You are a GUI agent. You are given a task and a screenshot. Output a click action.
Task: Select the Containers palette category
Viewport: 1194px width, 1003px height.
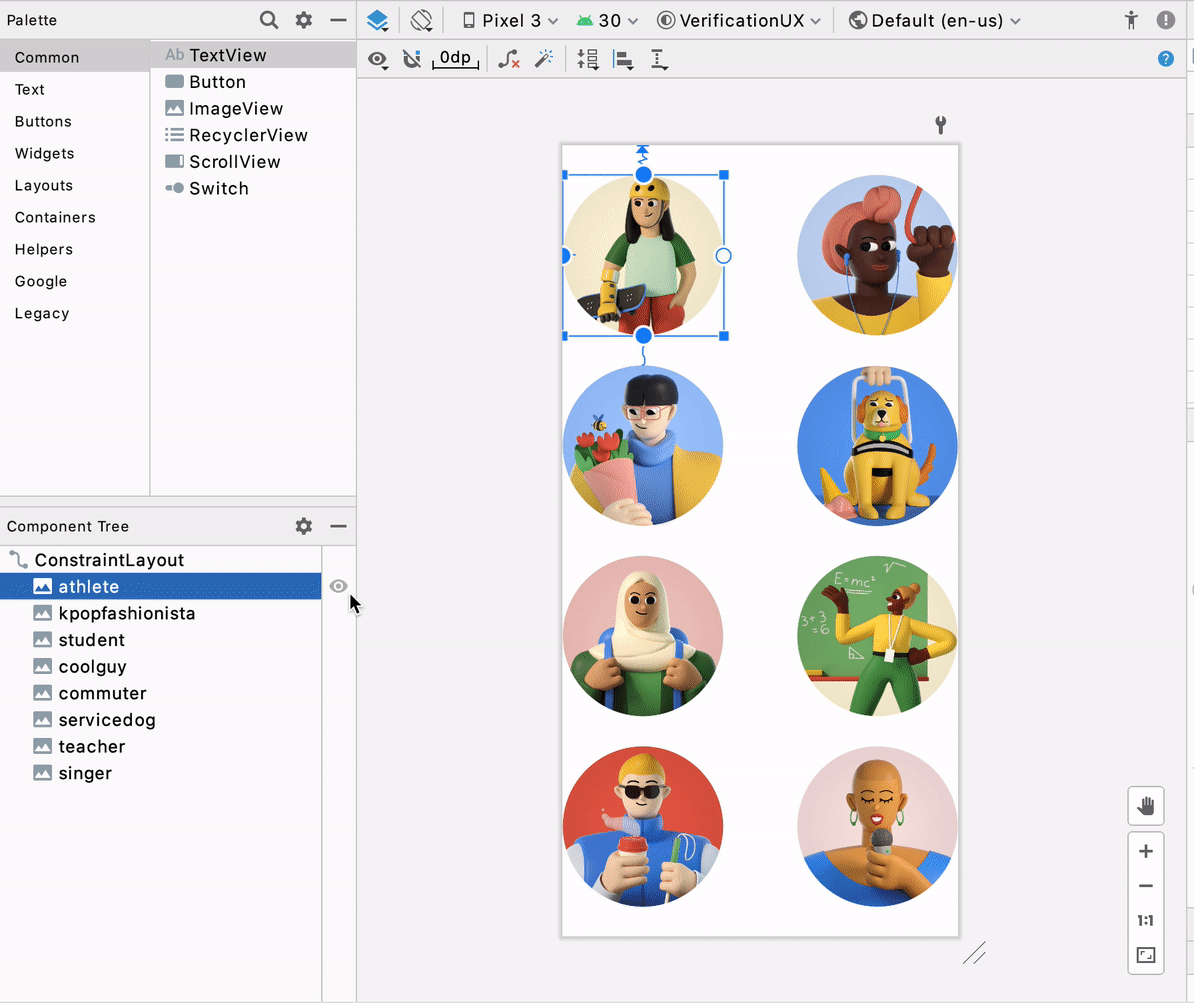coord(54,217)
